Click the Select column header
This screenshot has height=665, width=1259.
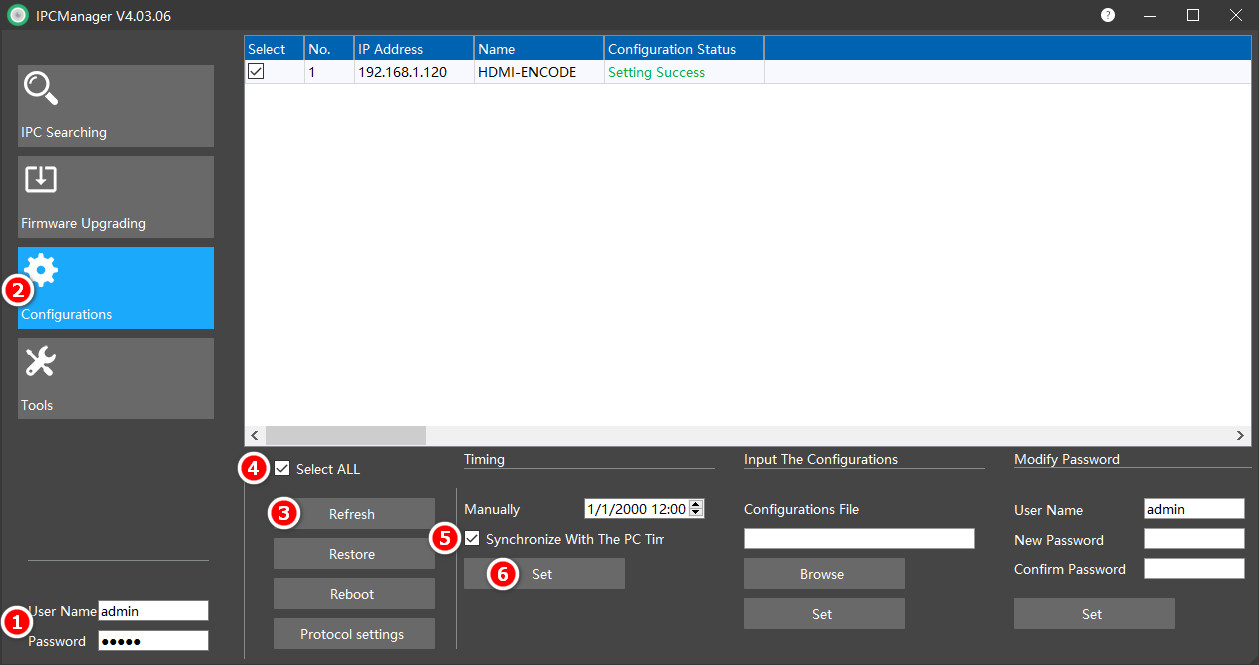pyautogui.click(x=274, y=49)
